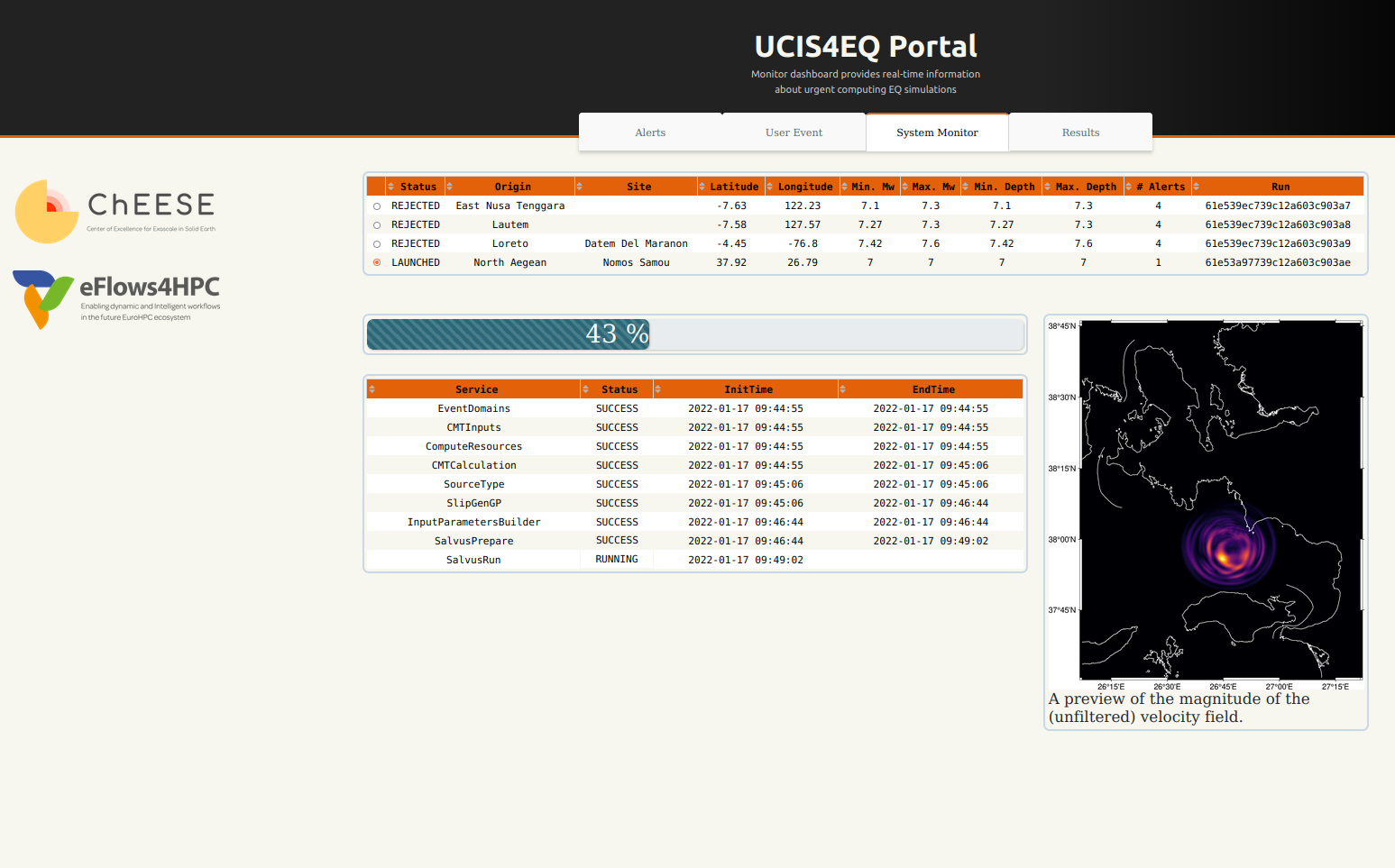Sort events by Origin column icon
This screenshot has width=1395, height=868.
coord(449,187)
